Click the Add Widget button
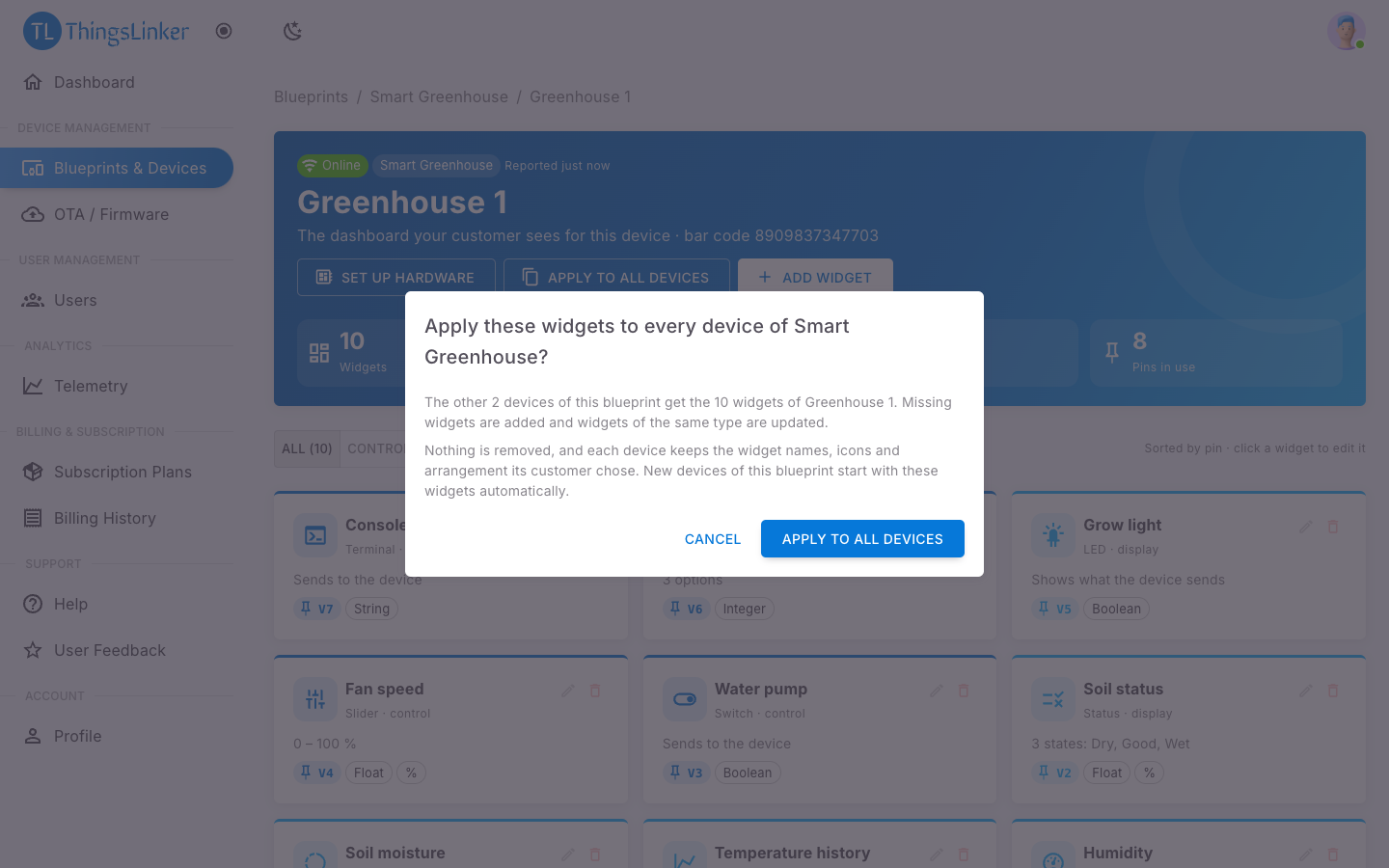Screen dimensions: 1389x868 [815, 277]
